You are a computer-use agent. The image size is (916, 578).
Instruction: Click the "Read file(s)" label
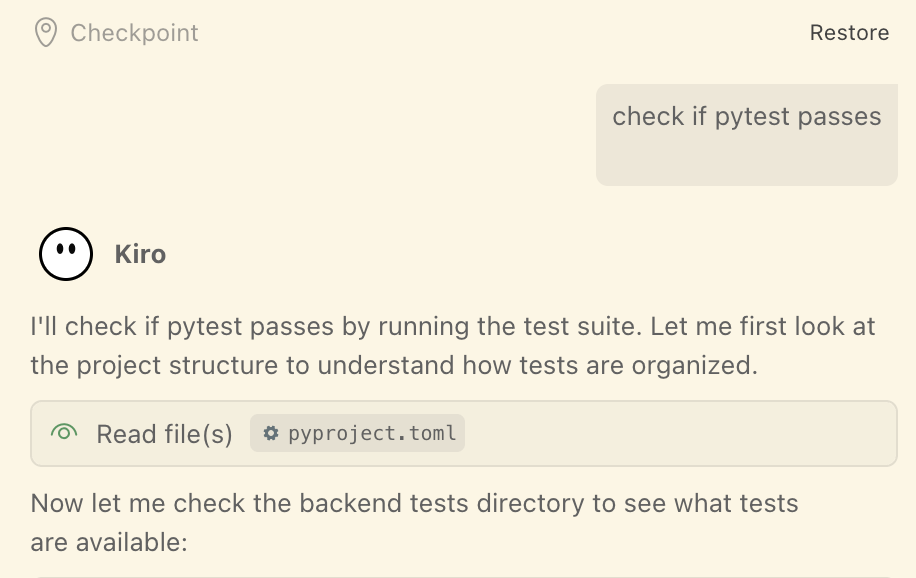(x=164, y=434)
